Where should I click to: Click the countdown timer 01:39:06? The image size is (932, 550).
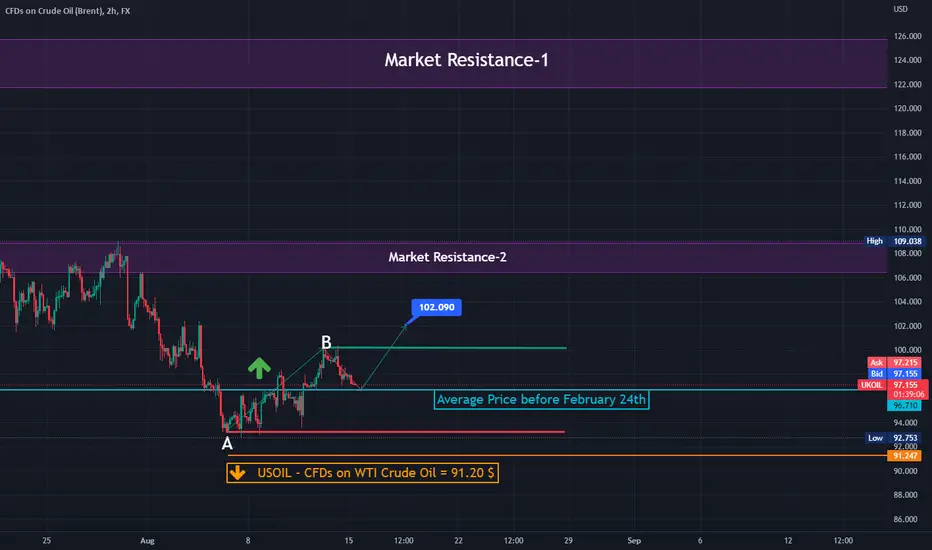coord(908,394)
